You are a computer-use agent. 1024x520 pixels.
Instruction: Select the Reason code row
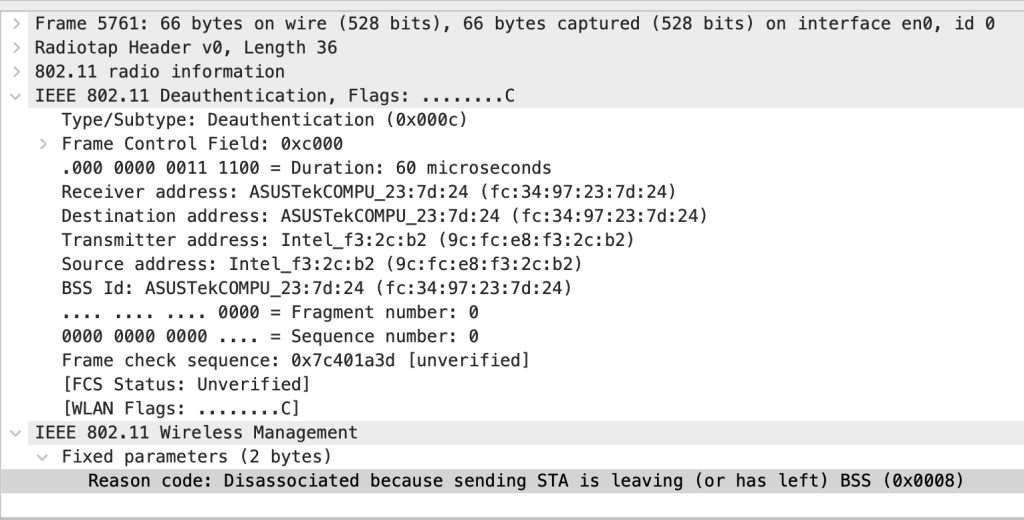pos(525,481)
